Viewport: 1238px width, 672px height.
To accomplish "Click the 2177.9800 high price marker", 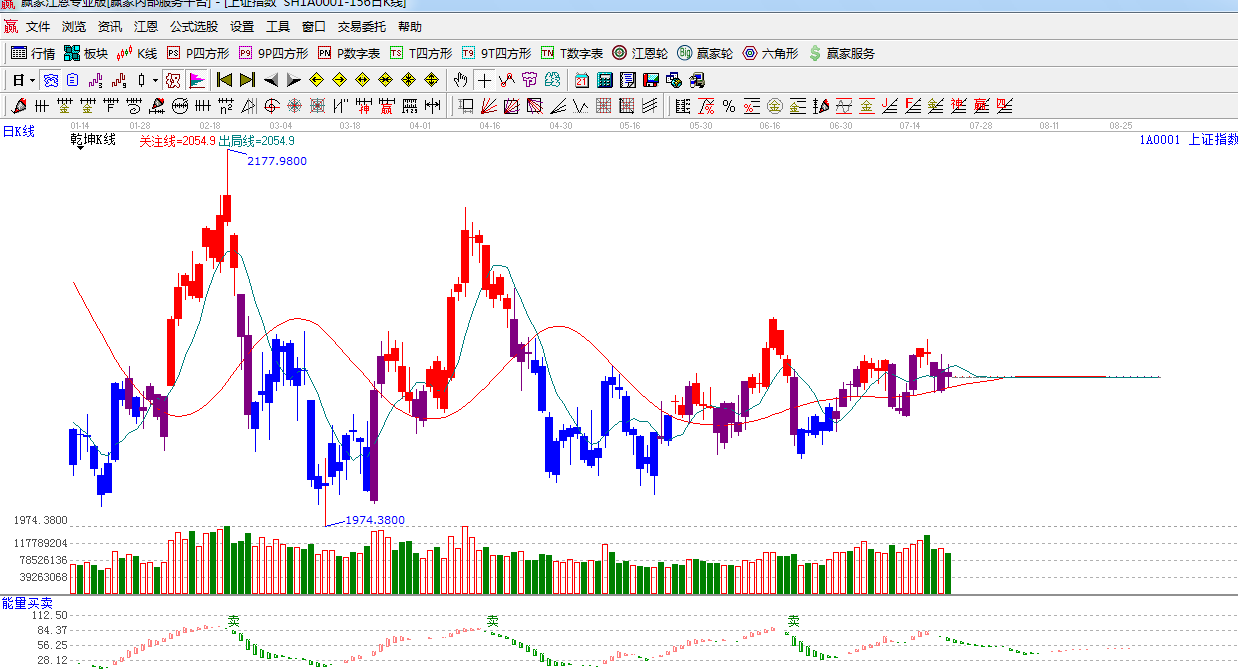I will click(x=277, y=161).
